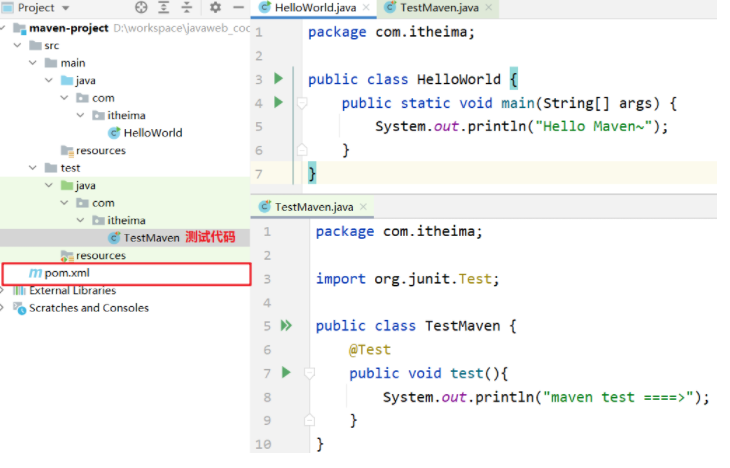Hide the Project panel with minus icon

click(238, 7)
